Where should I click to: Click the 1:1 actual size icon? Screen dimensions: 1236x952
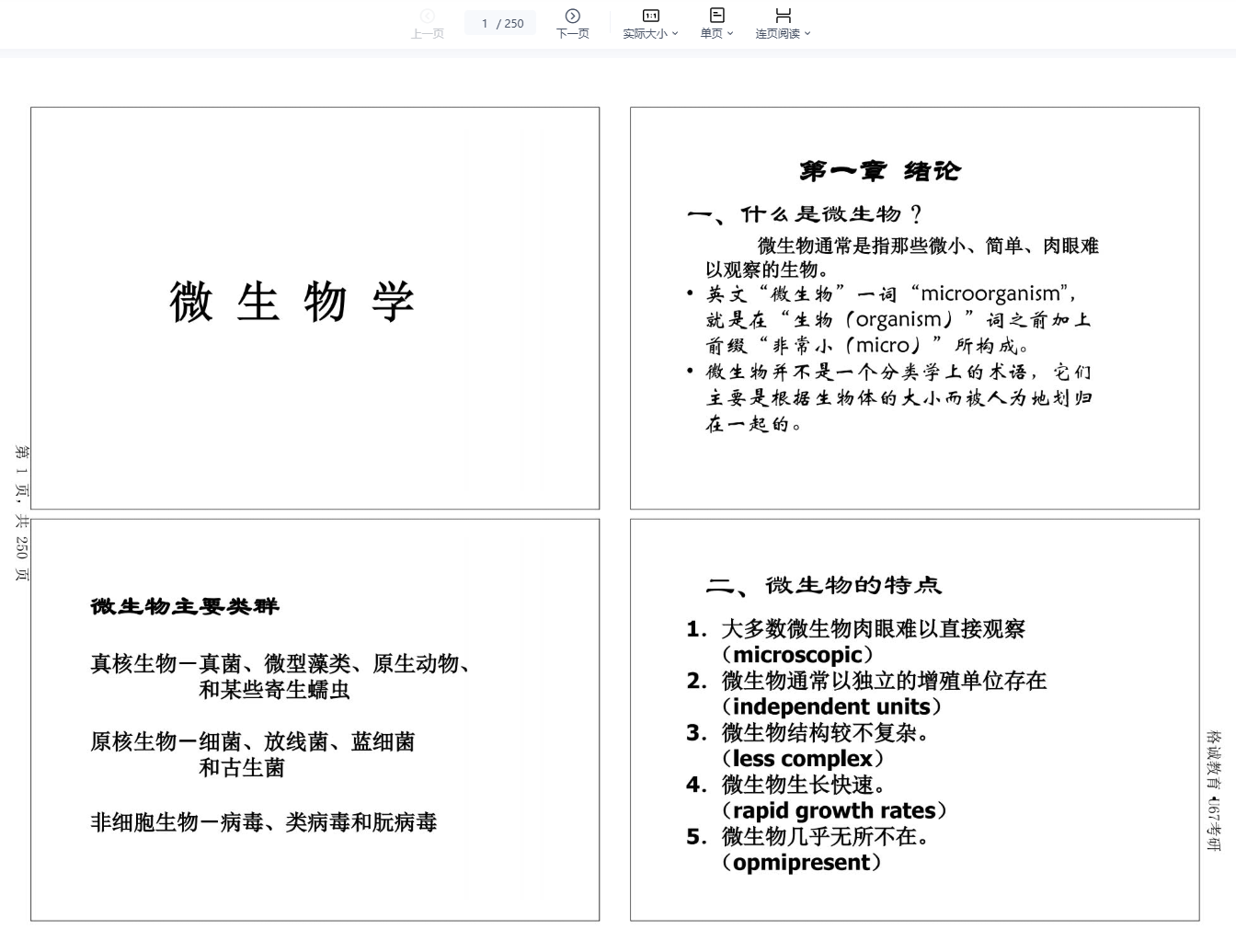click(x=650, y=16)
